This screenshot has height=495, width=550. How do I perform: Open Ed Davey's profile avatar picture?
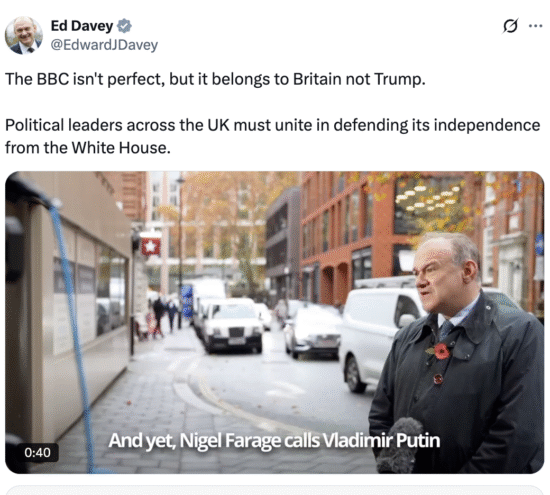(x=24, y=35)
